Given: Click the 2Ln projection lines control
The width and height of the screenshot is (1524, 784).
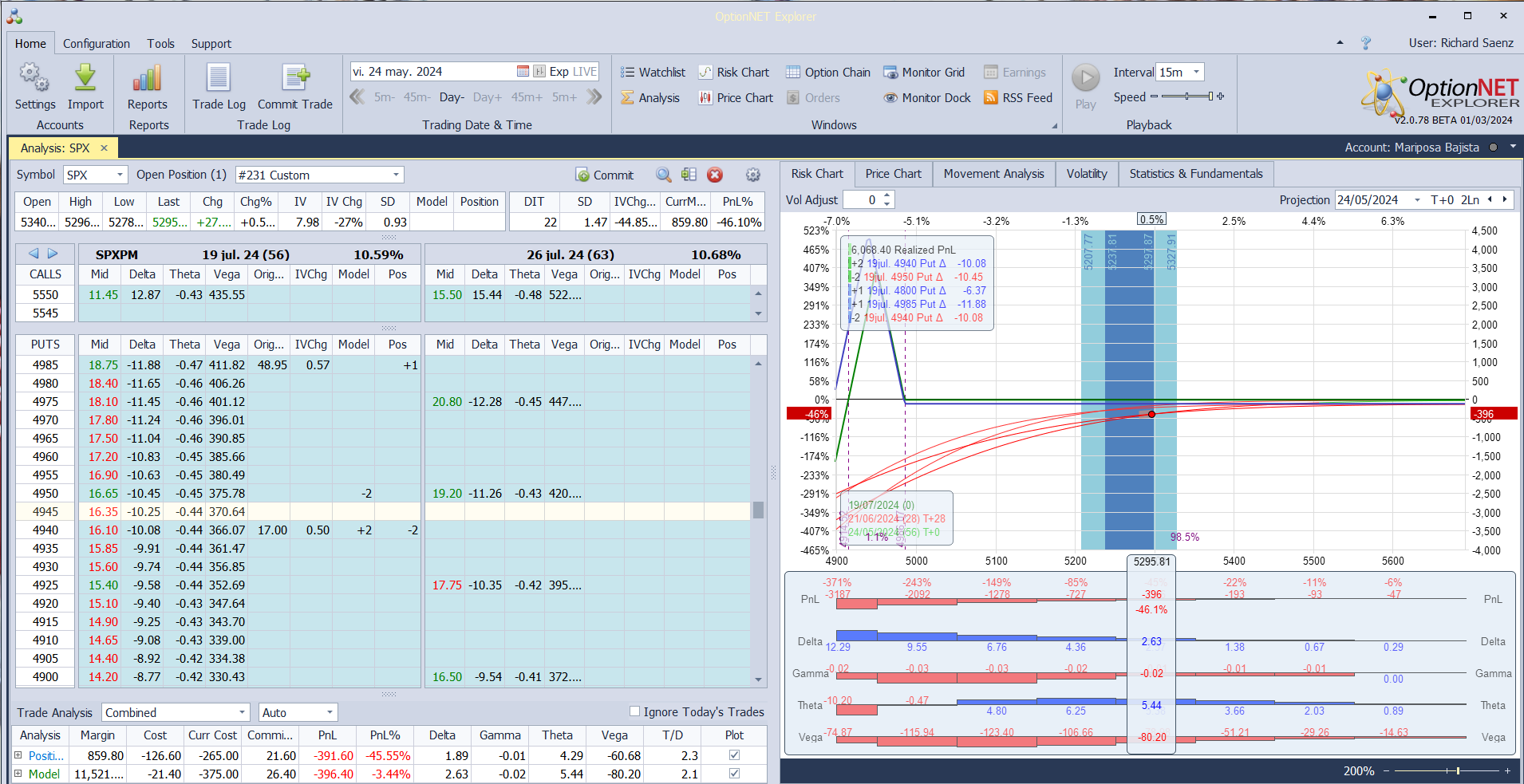Looking at the screenshot, I should click(1471, 200).
